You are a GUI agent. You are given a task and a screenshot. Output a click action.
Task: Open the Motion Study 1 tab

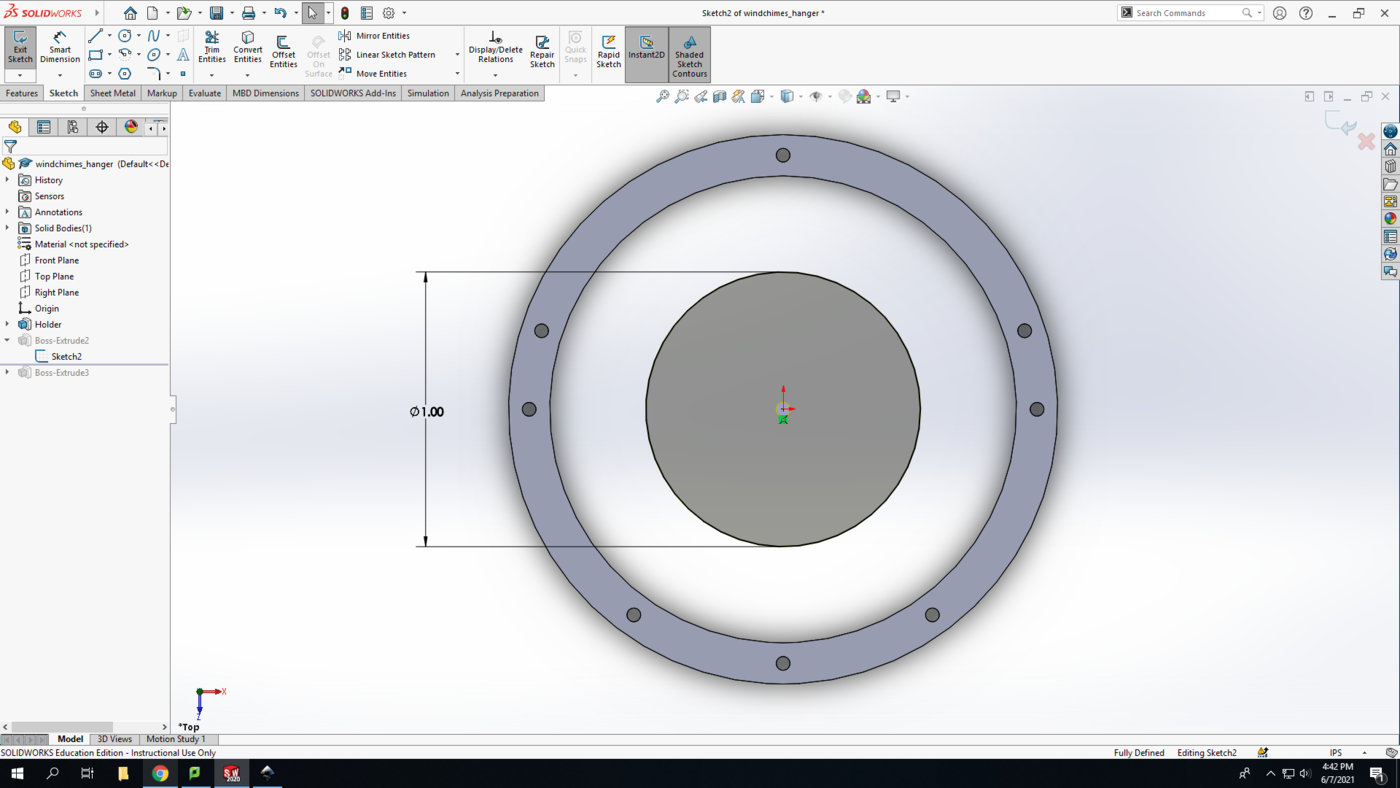(176, 739)
